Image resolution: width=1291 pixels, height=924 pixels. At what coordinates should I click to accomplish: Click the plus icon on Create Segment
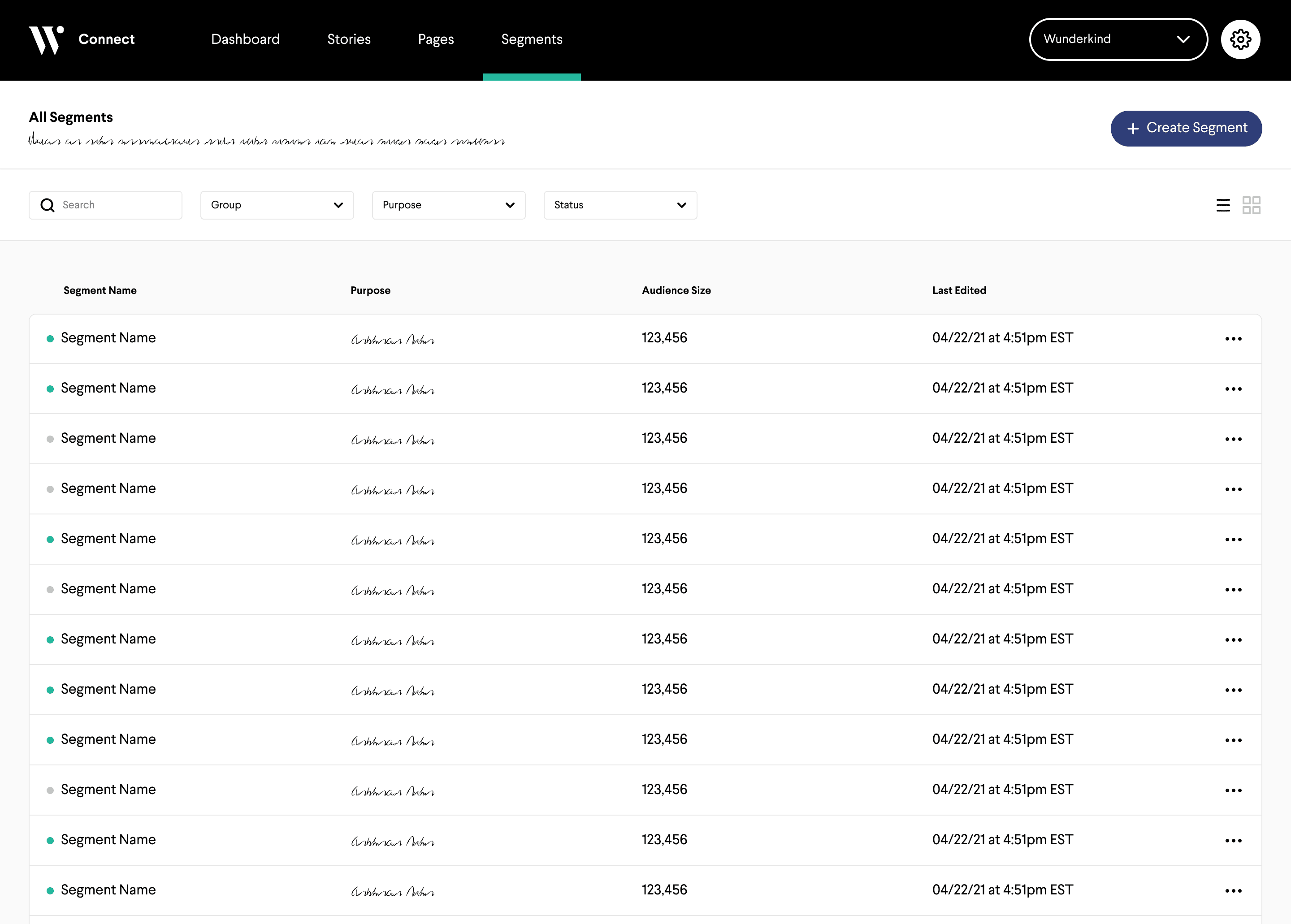tap(1133, 129)
